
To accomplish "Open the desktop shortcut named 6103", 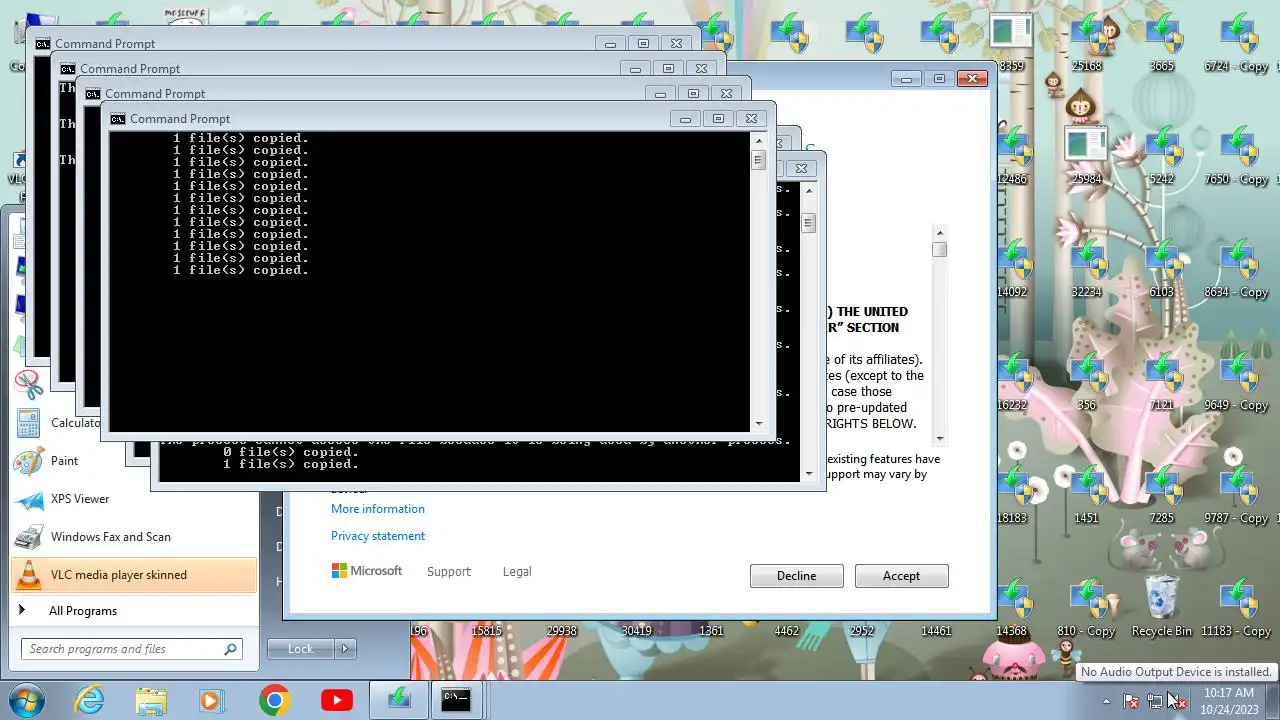I will (1162, 268).
